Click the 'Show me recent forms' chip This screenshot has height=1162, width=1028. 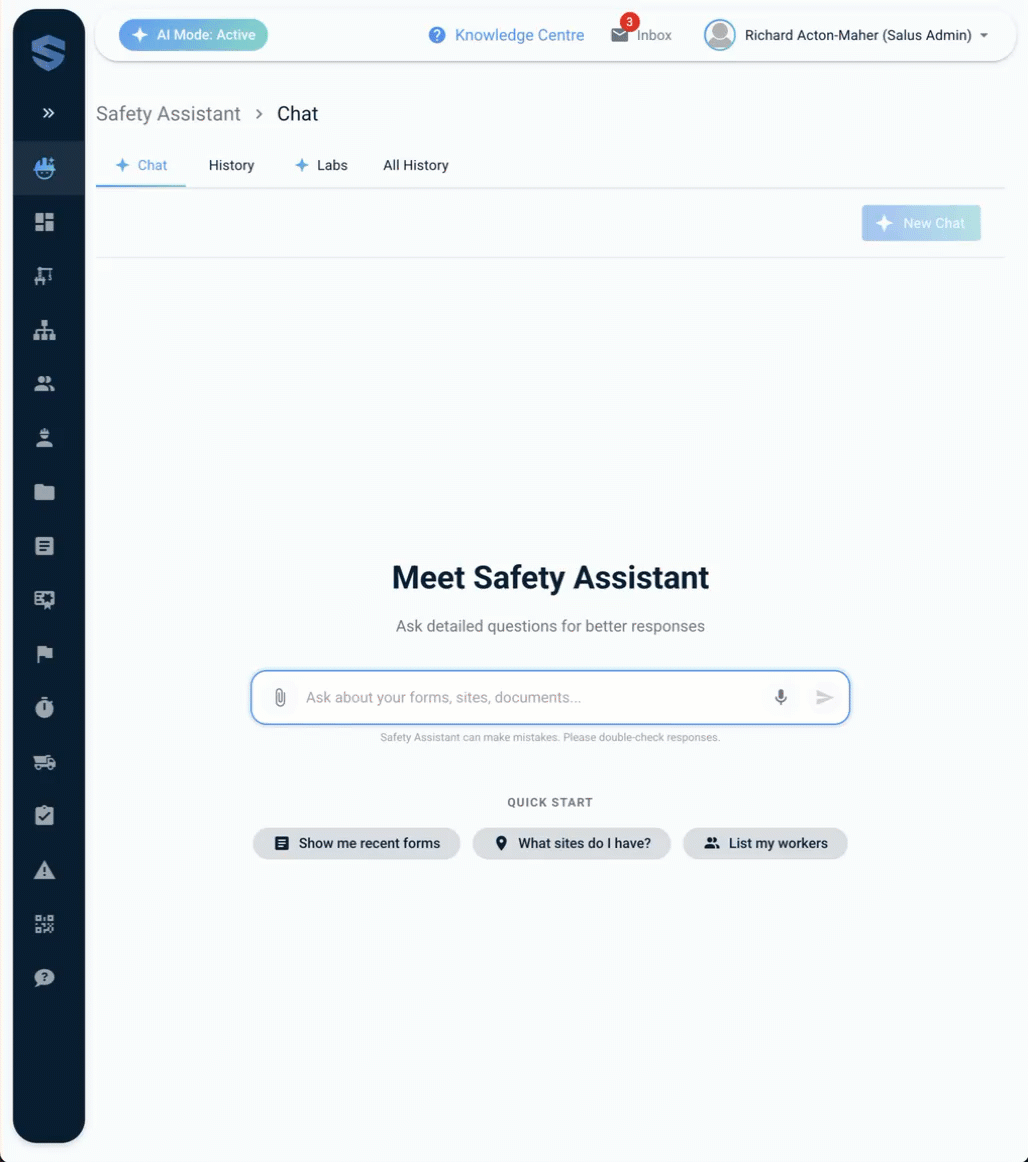click(x=356, y=843)
